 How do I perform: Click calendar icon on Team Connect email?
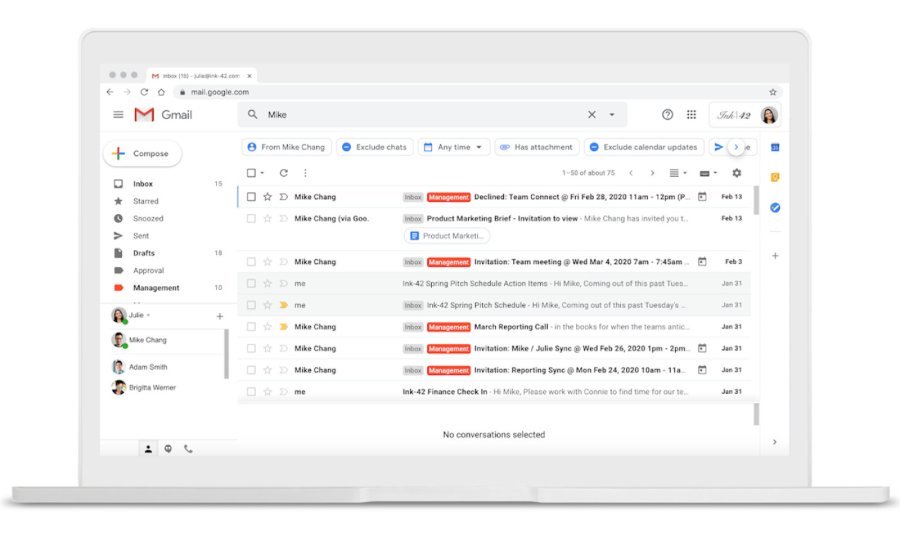(702, 197)
